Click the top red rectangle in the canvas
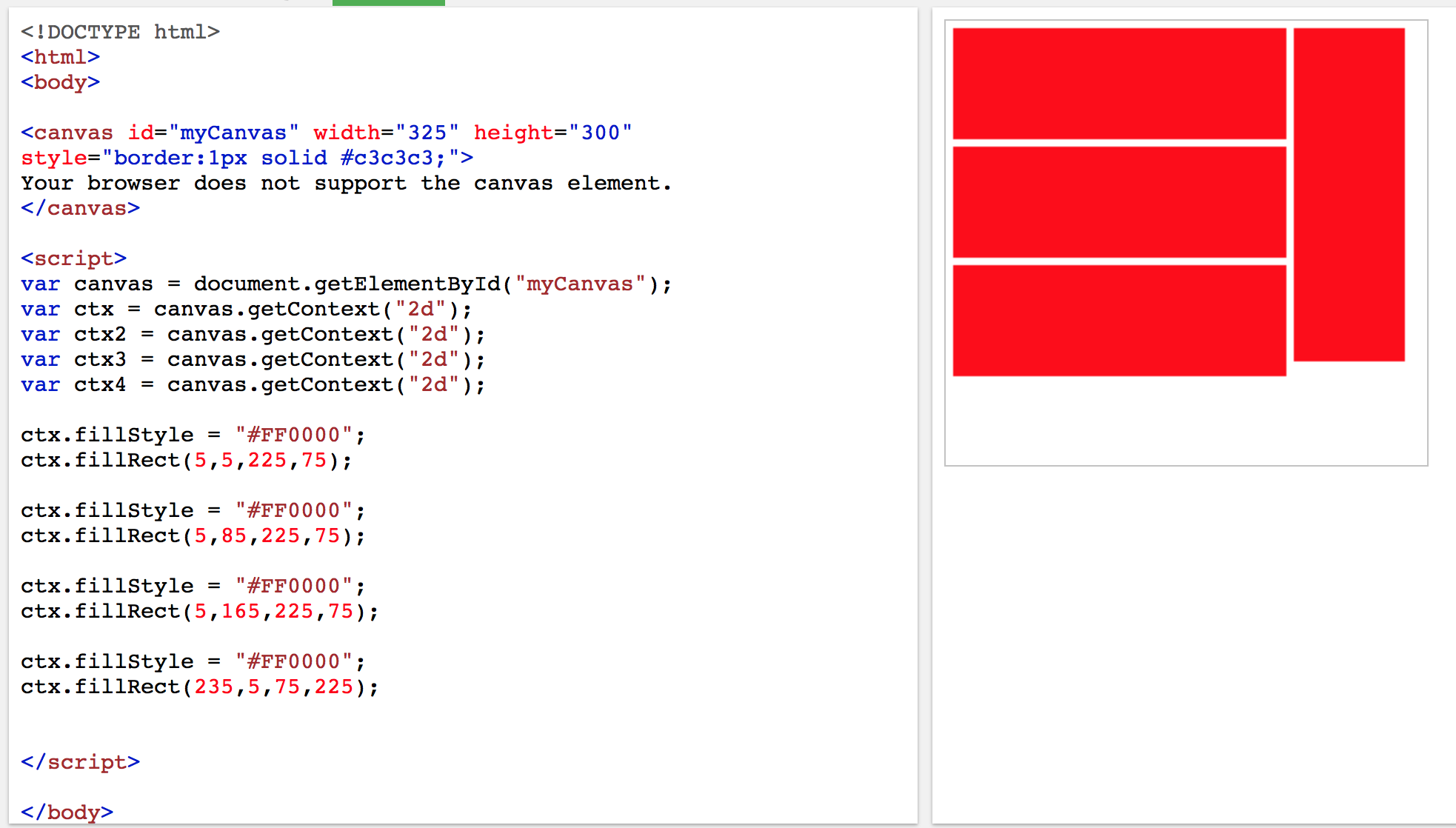 pyautogui.click(x=1119, y=84)
